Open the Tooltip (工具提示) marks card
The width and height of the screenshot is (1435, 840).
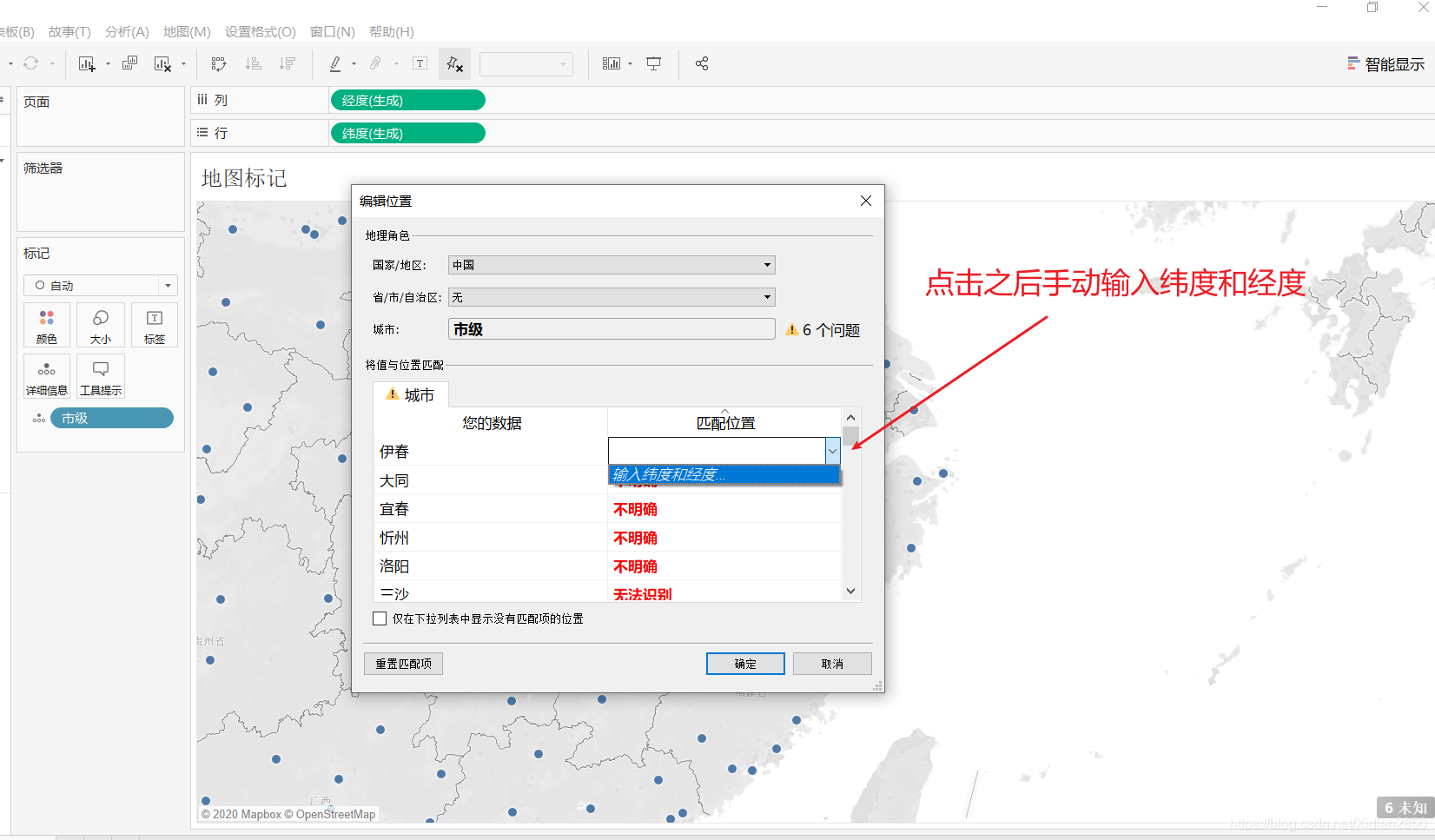pos(101,376)
